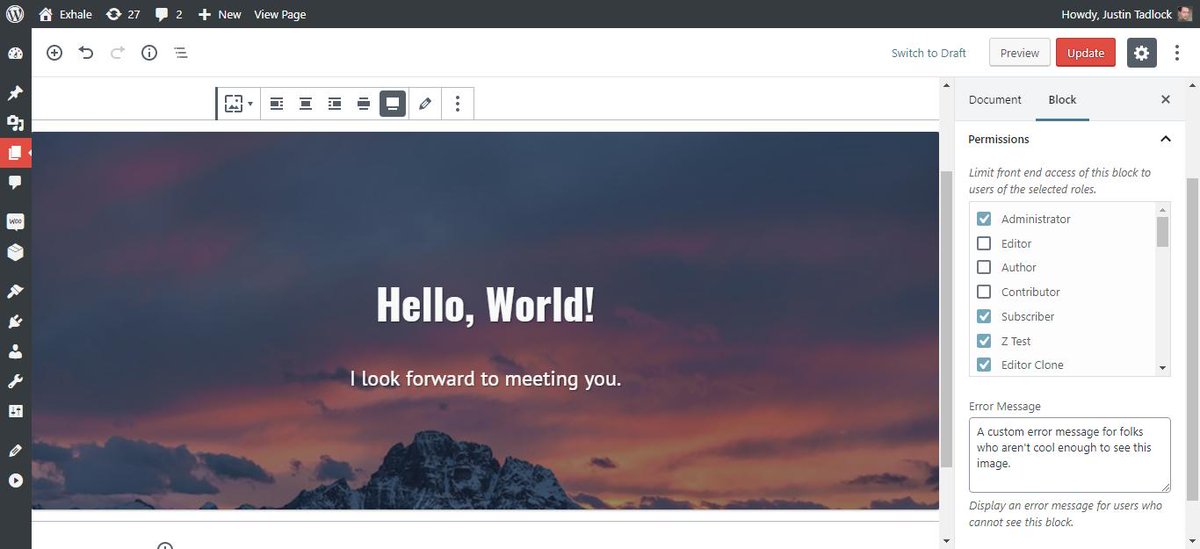Open Posts menu with pushpin icon
The height and width of the screenshot is (549, 1200).
15,94
